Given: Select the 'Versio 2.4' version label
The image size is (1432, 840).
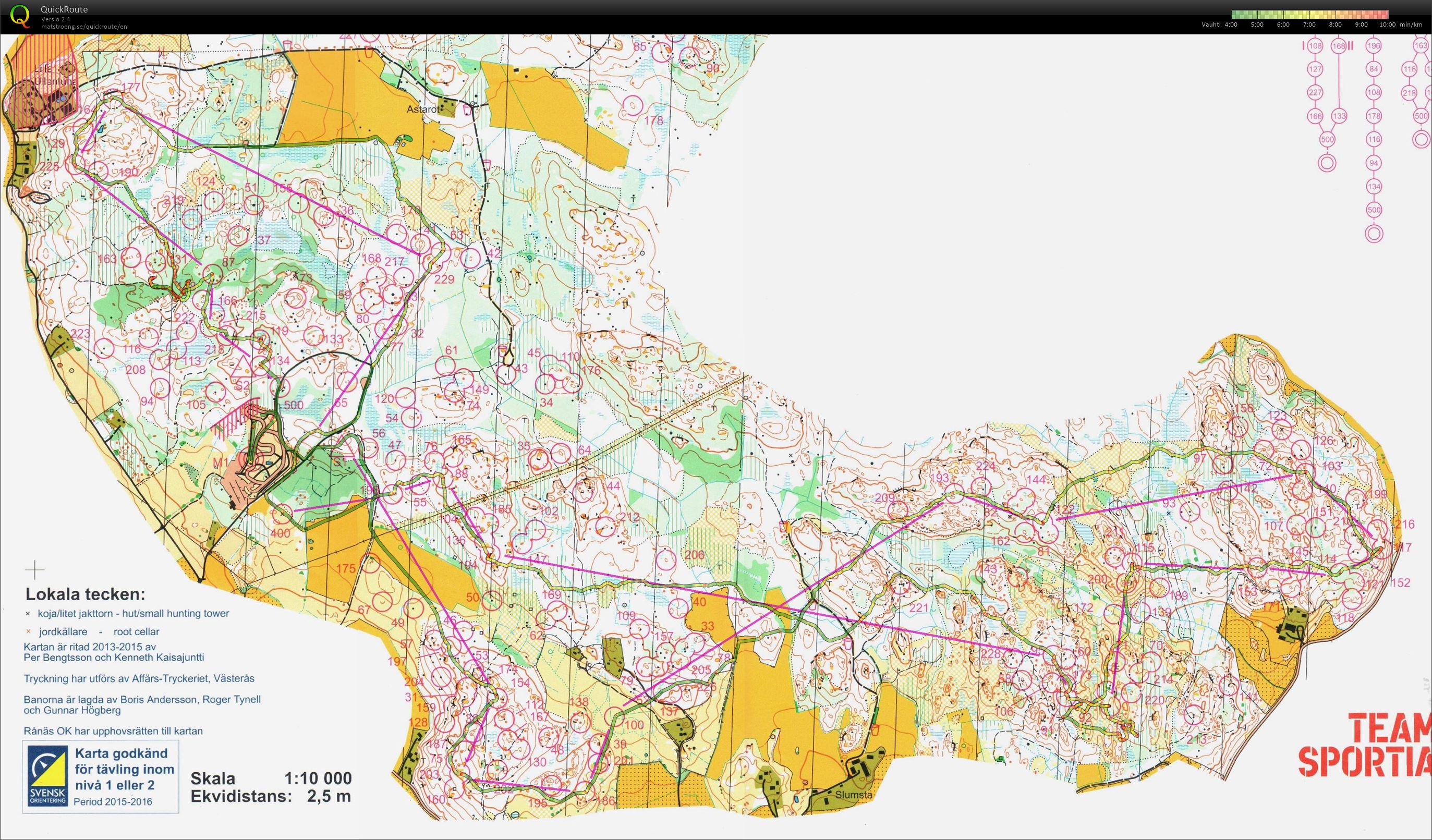Looking at the screenshot, I should tap(55, 19).
